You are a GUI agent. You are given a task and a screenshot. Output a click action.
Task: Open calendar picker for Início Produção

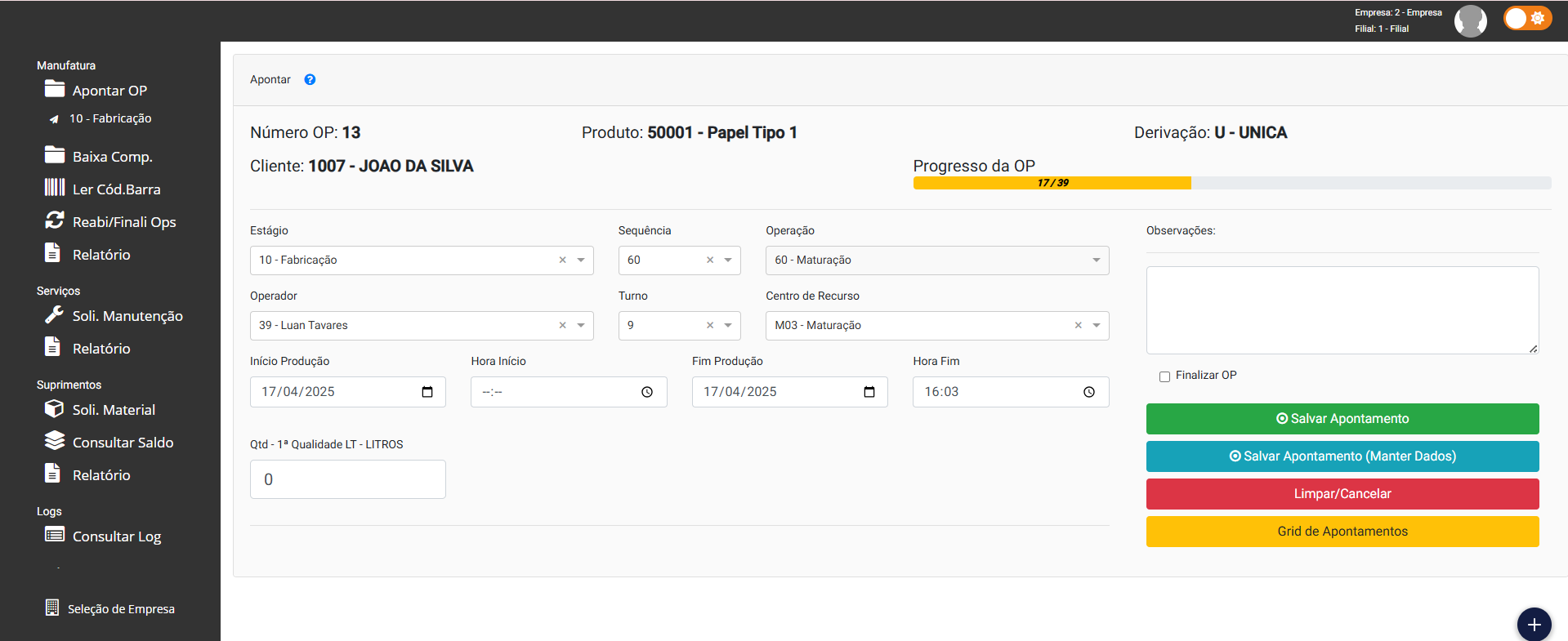pyautogui.click(x=427, y=392)
